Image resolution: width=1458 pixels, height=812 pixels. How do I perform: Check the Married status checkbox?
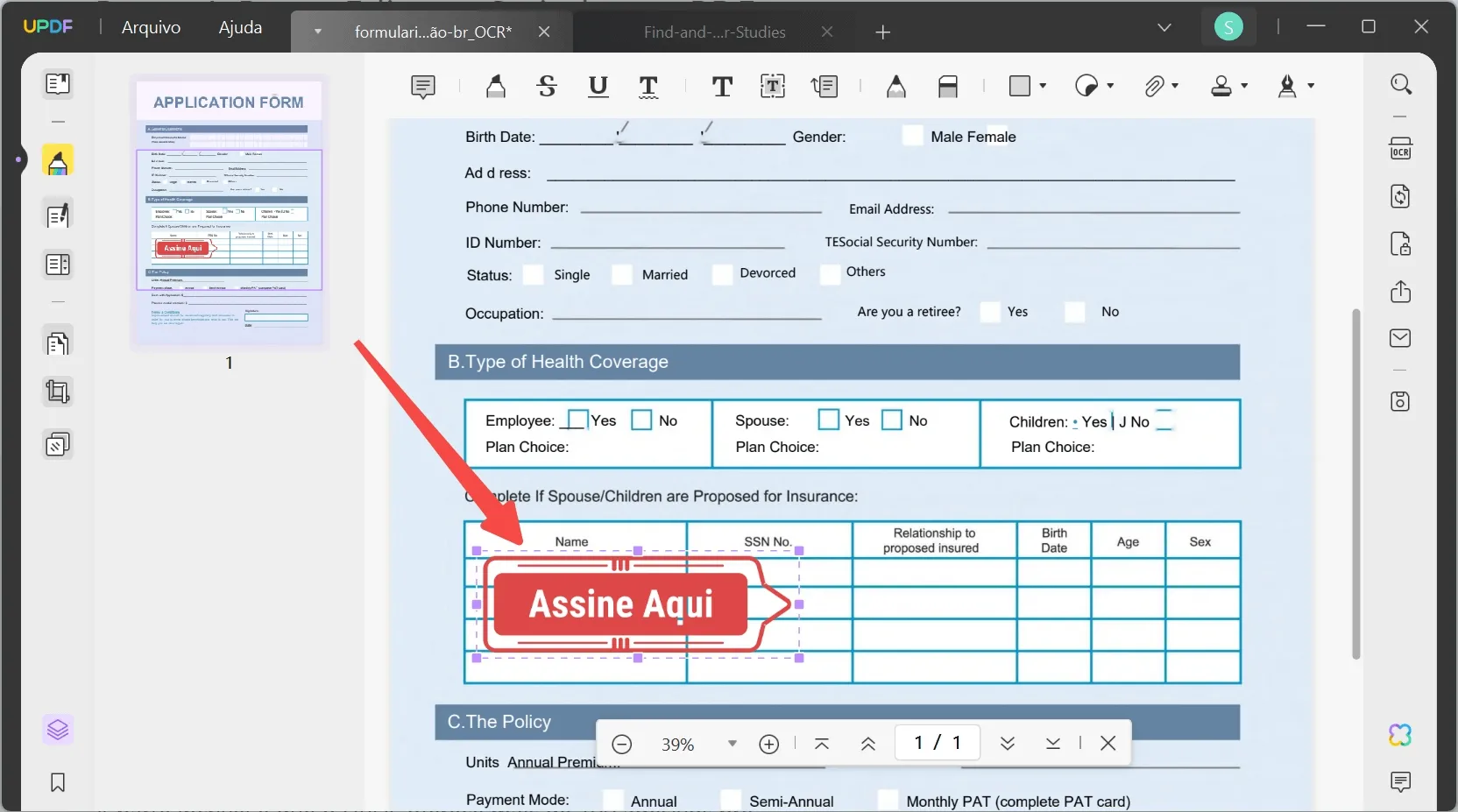click(x=623, y=274)
